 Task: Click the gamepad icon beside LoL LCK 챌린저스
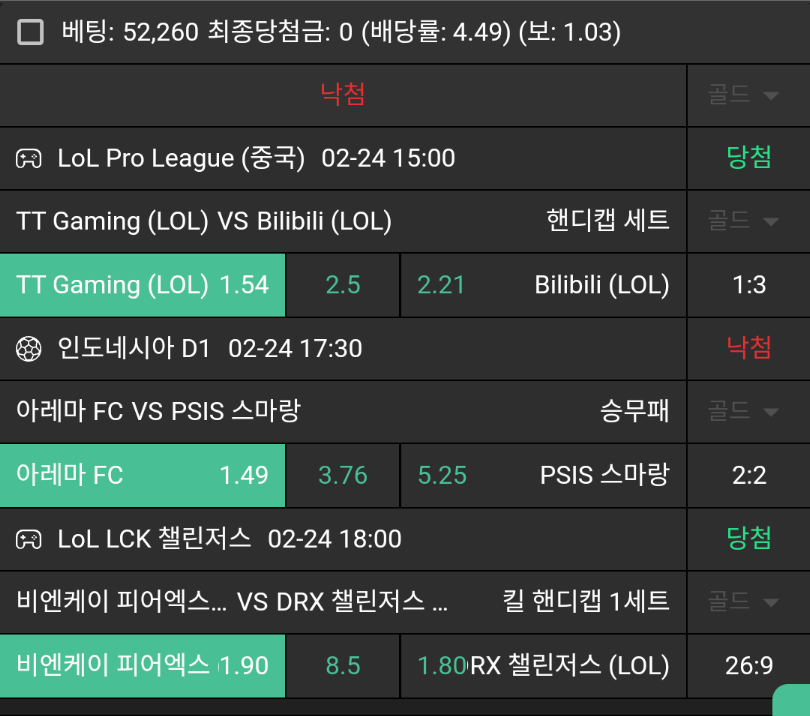click(28, 539)
